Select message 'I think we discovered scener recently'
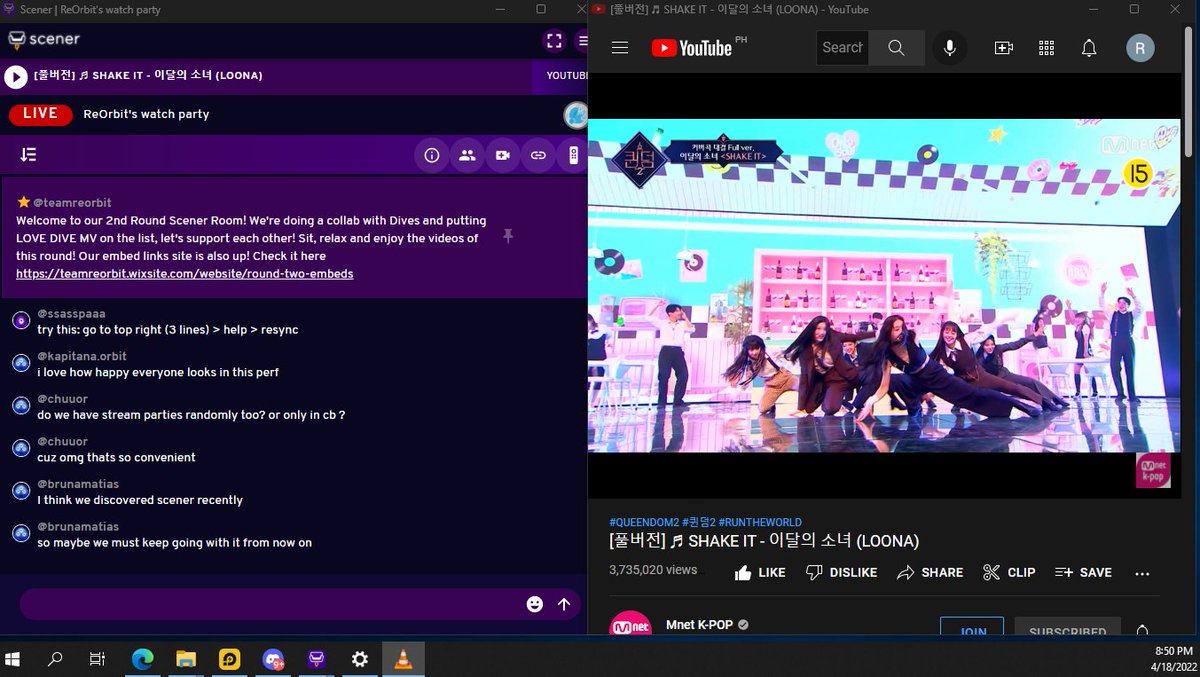1200x677 pixels. (140, 500)
